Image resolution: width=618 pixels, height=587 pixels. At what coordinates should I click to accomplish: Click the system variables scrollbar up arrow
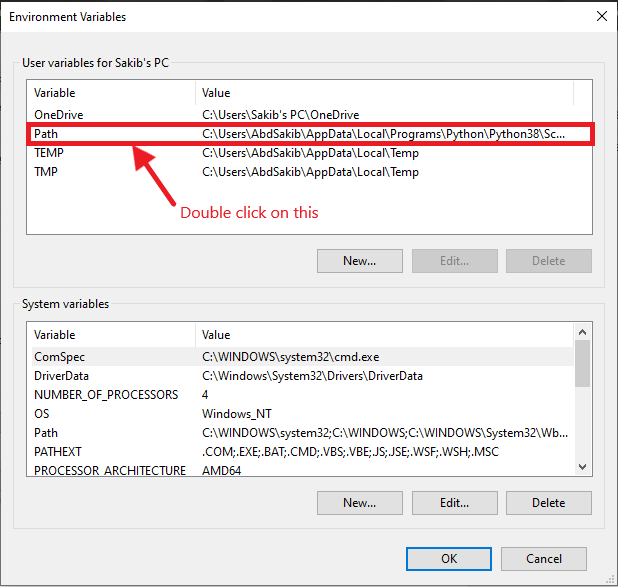[x=582, y=332]
